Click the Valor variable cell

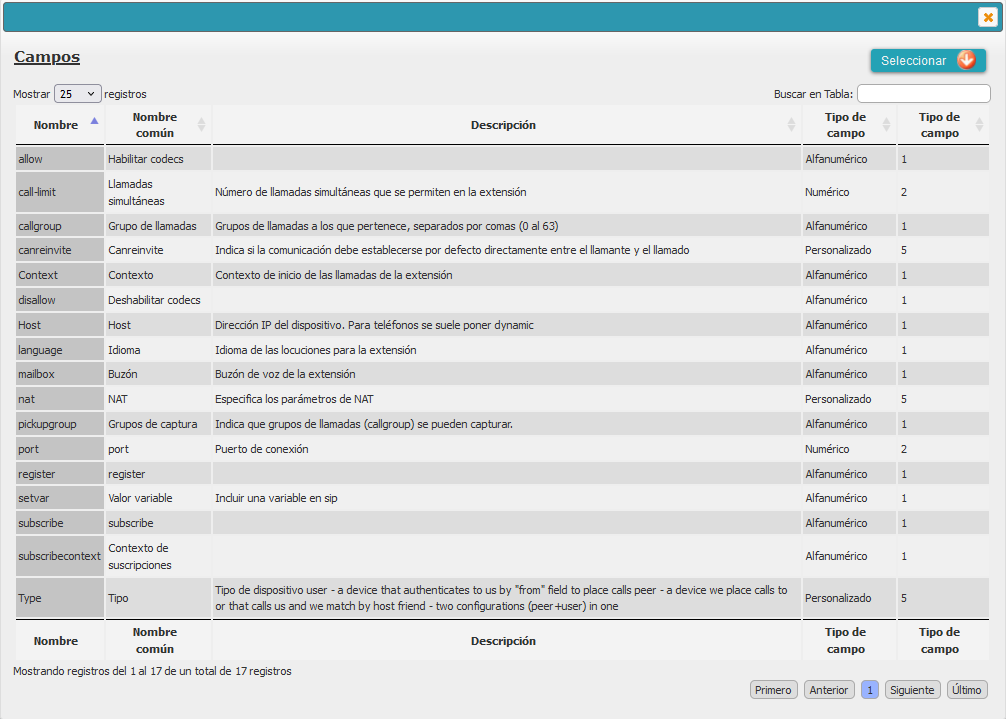click(x=158, y=498)
